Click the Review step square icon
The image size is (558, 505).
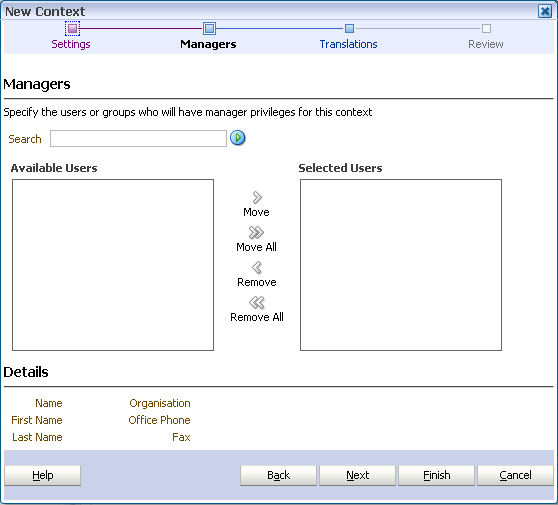(486, 28)
